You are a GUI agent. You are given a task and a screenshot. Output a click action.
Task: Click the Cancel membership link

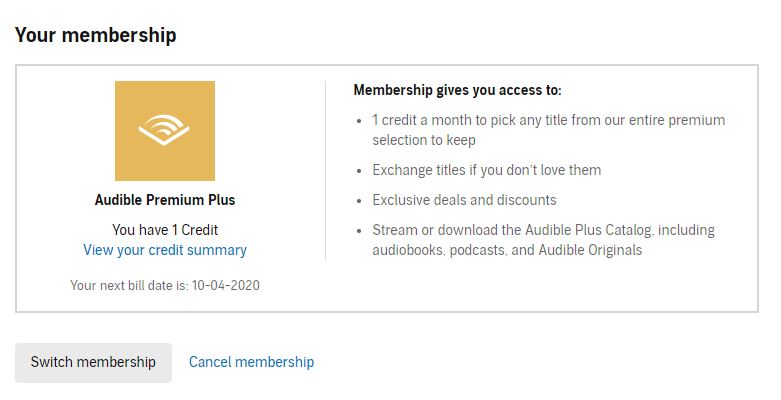point(251,362)
